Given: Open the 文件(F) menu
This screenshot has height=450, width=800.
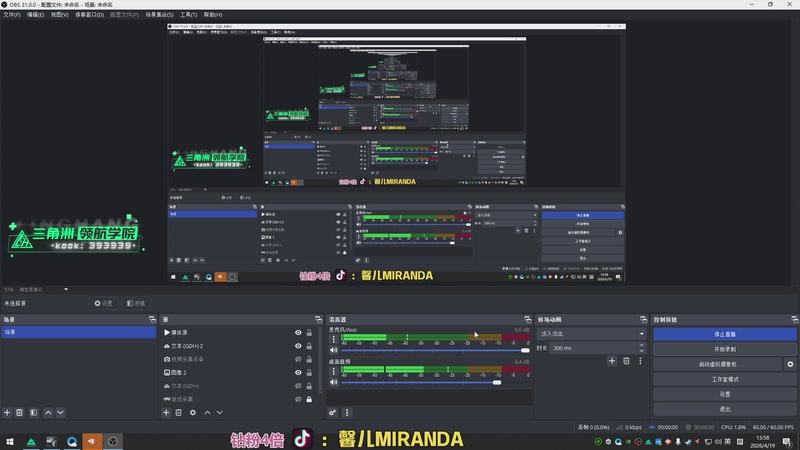Looking at the screenshot, I should pos(12,15).
